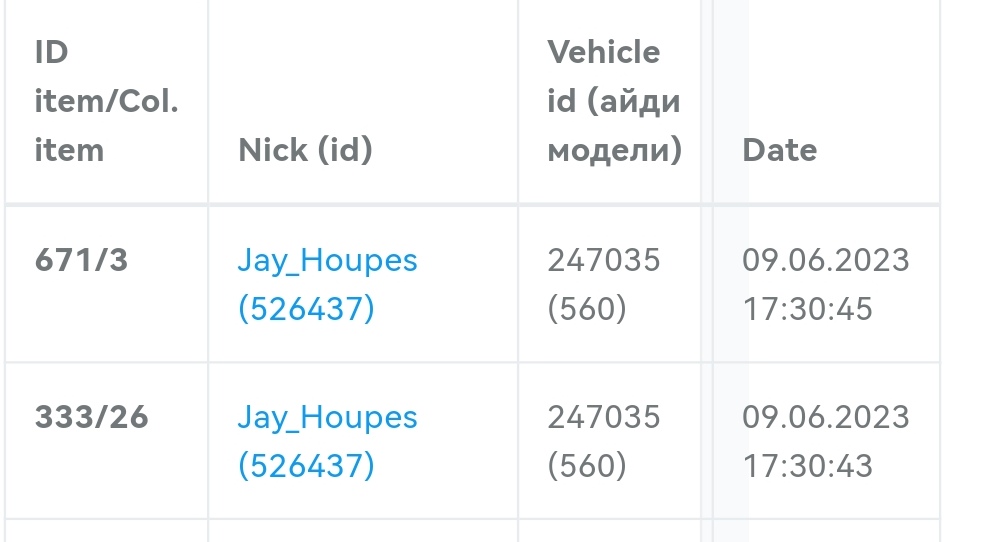Click model id (560) in the 671/3 row
This screenshot has width=988, height=542.
click(x=587, y=309)
